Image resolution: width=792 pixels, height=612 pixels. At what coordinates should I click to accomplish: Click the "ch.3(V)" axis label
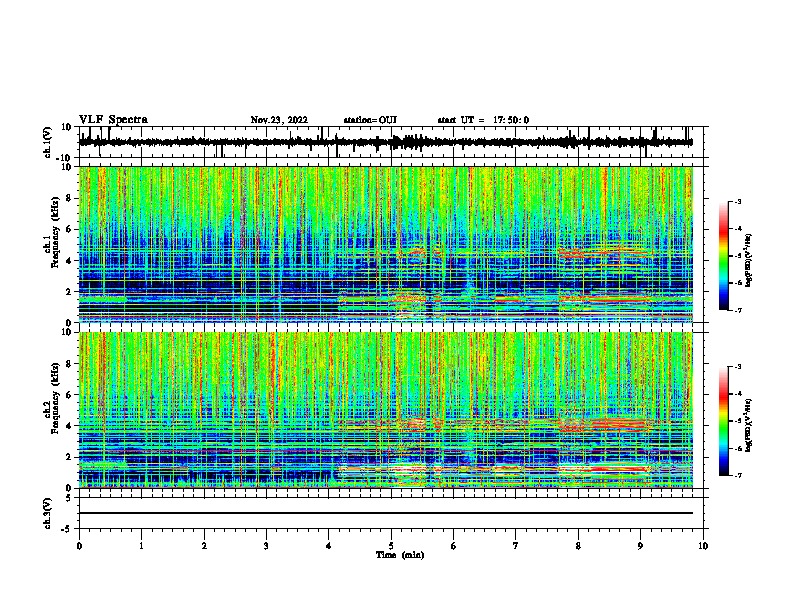(x=48, y=513)
